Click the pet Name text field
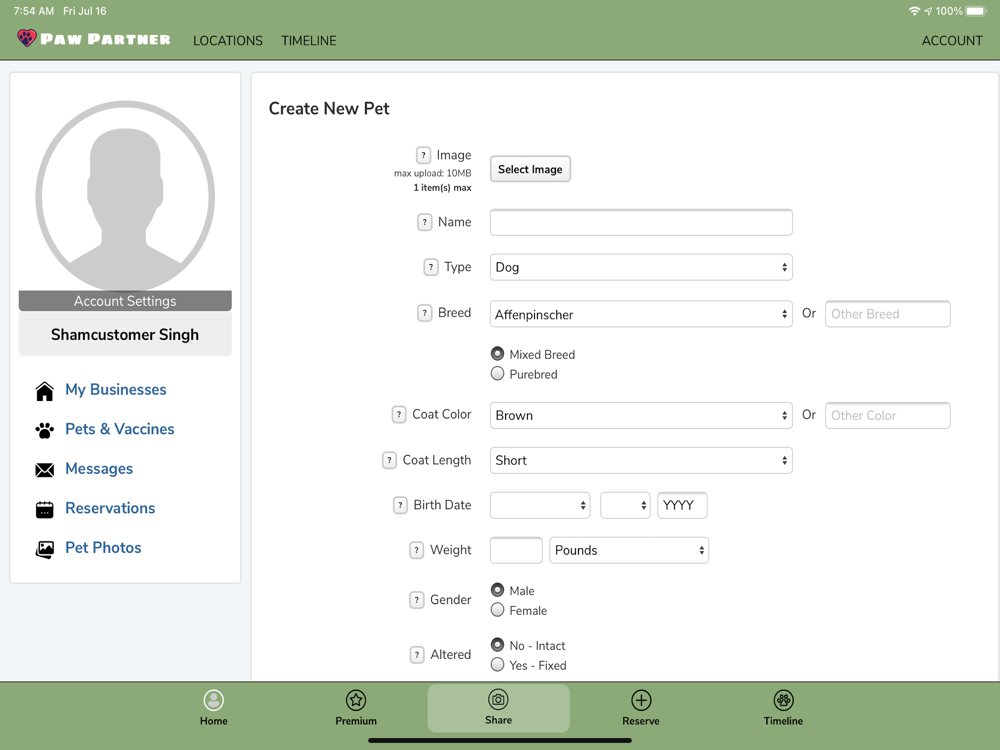 [641, 223]
